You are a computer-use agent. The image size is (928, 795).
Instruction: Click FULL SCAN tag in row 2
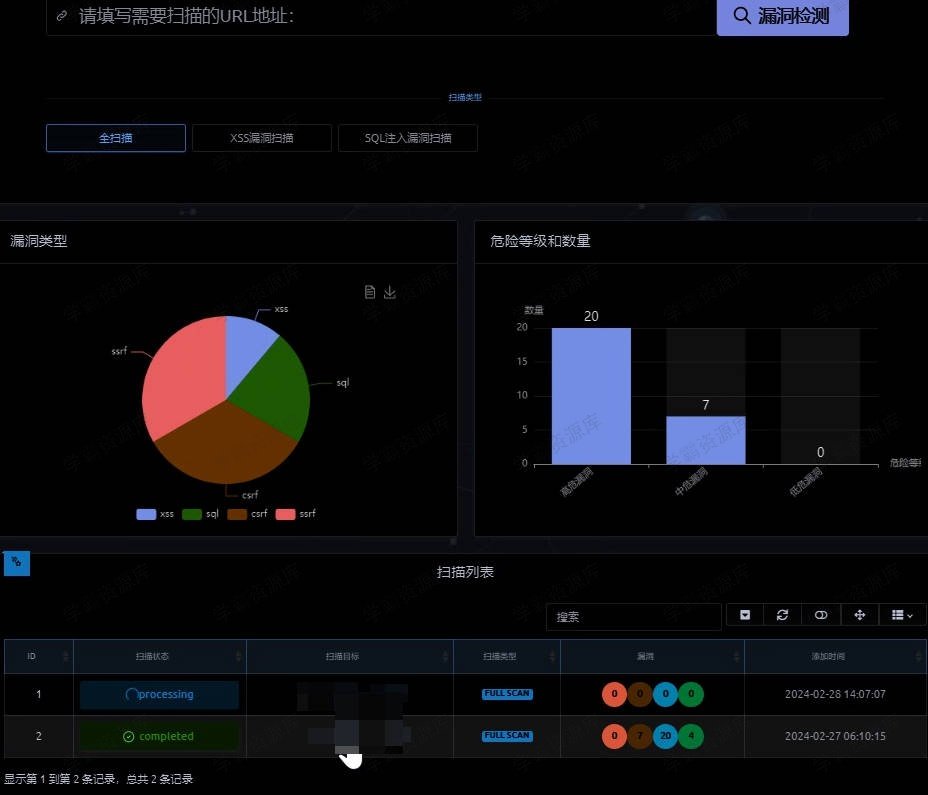point(507,736)
